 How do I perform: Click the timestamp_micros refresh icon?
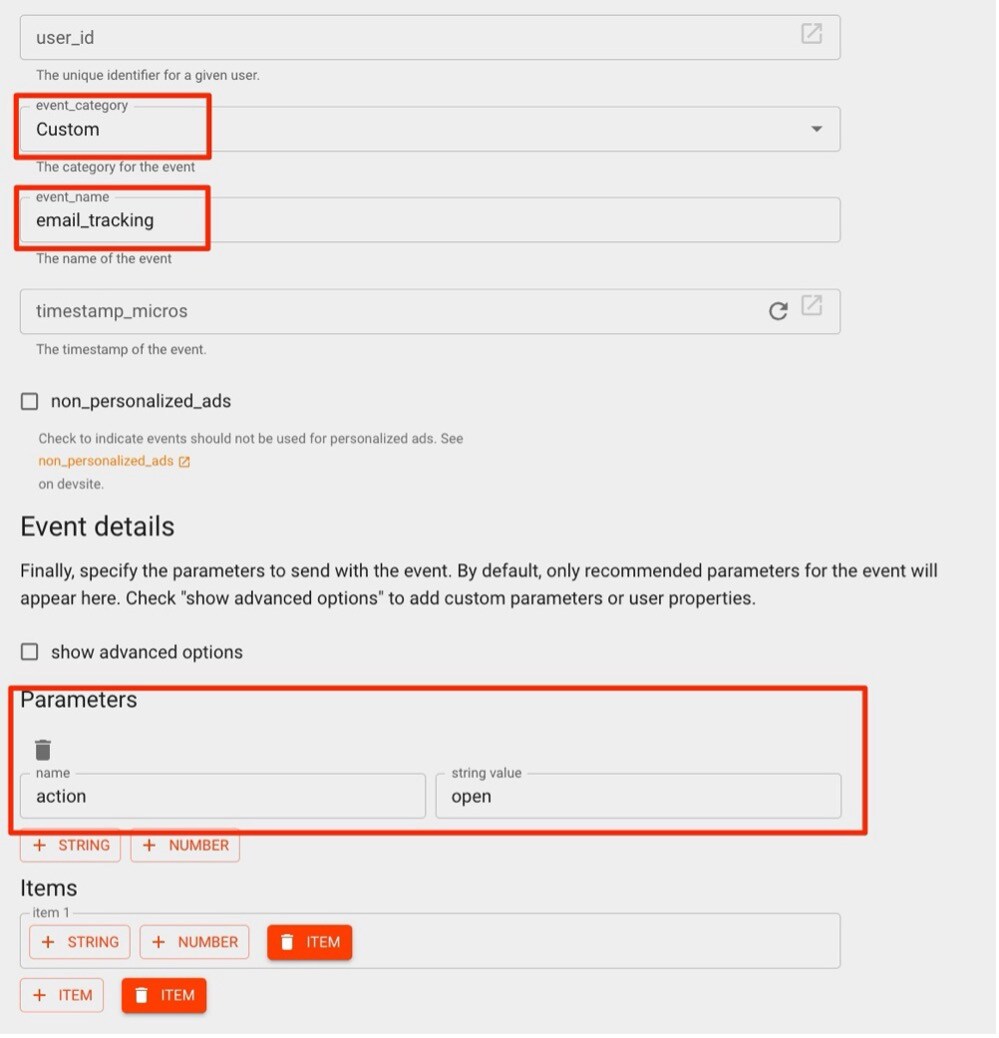click(x=778, y=311)
